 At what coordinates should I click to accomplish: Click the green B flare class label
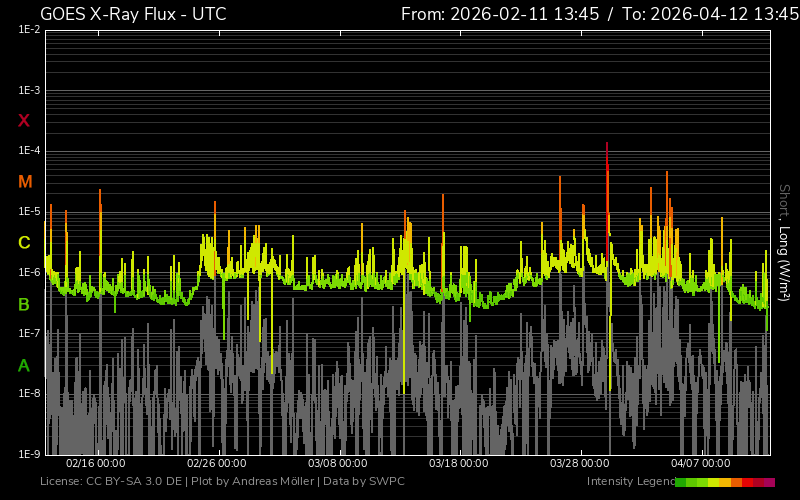coord(24,304)
